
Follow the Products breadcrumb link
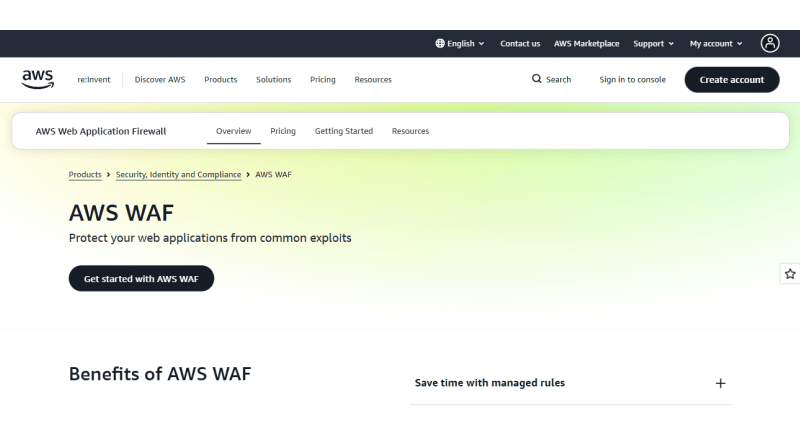[x=85, y=175]
